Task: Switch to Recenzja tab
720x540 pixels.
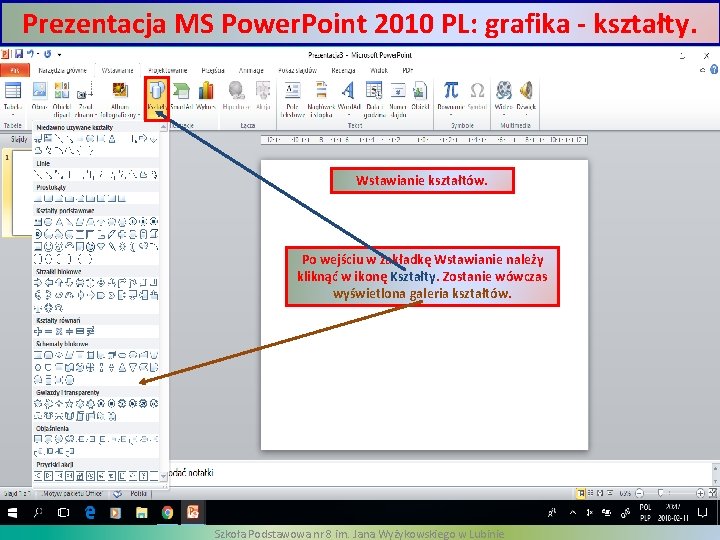Action: 343,70
